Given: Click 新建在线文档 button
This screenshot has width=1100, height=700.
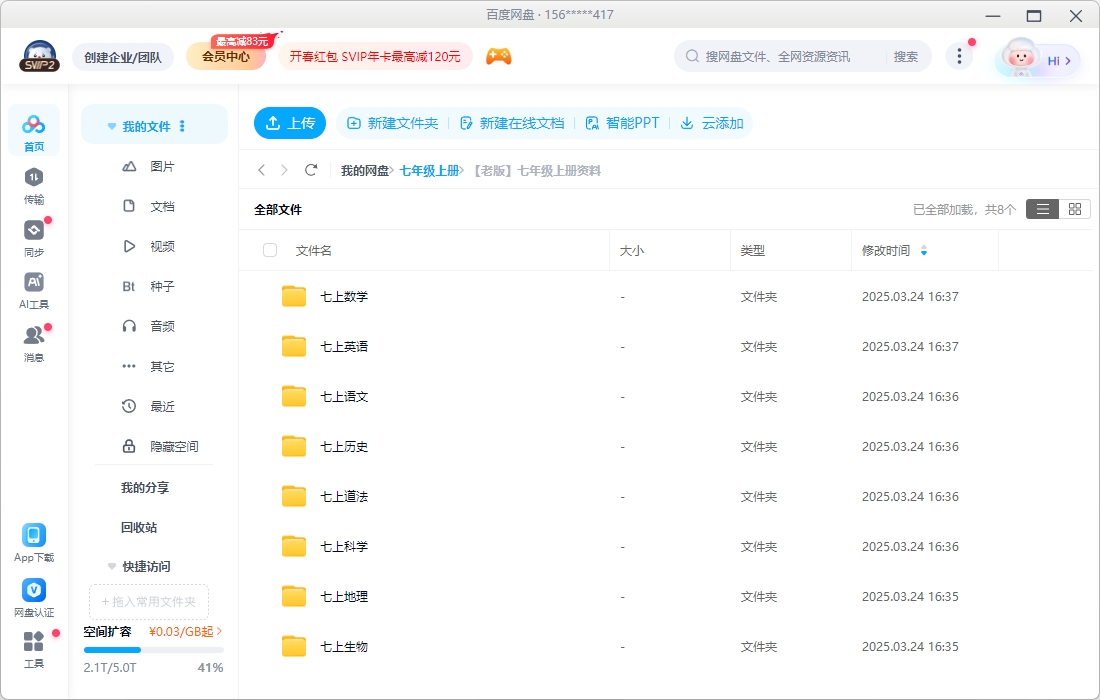Looking at the screenshot, I should tap(512, 123).
